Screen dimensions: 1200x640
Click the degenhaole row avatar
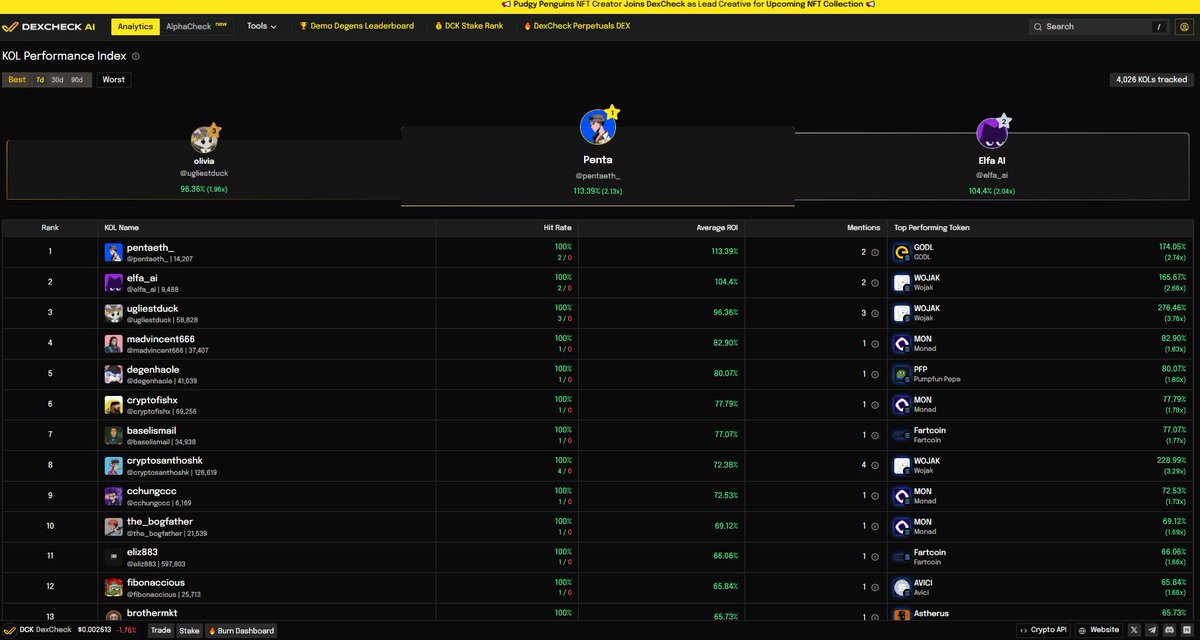coord(113,374)
